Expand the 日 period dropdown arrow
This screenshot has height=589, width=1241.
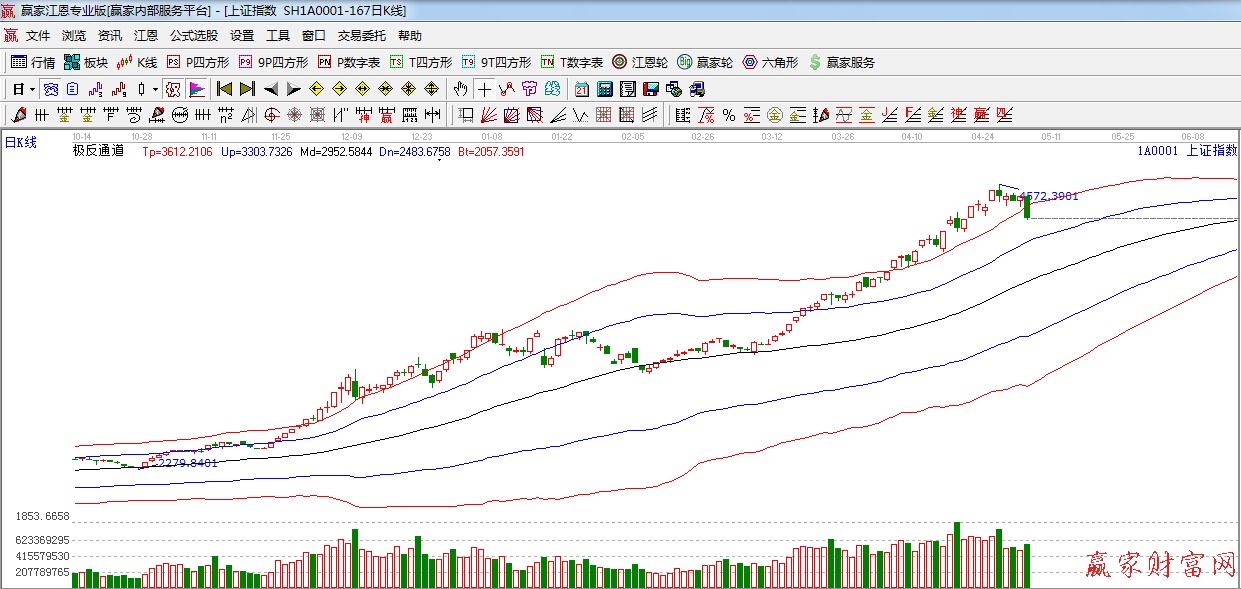(32, 89)
